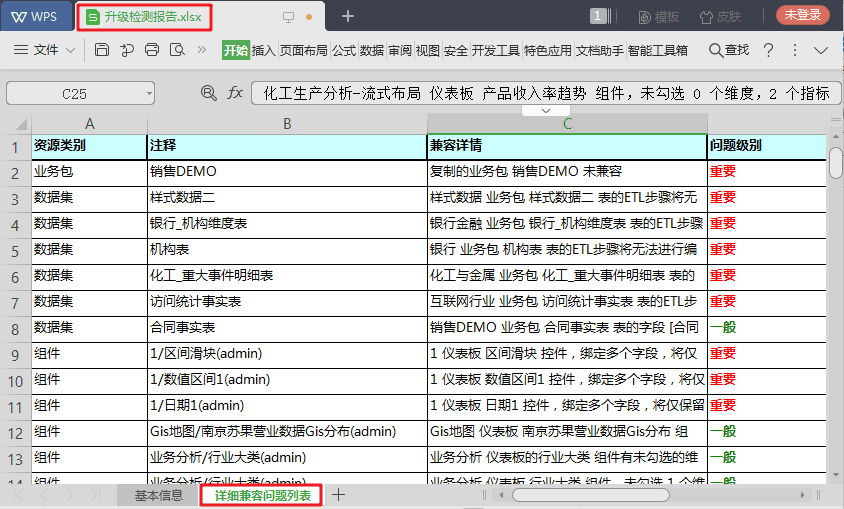
Task: Click the Save icon in toolbar
Action: pyautogui.click(x=102, y=50)
